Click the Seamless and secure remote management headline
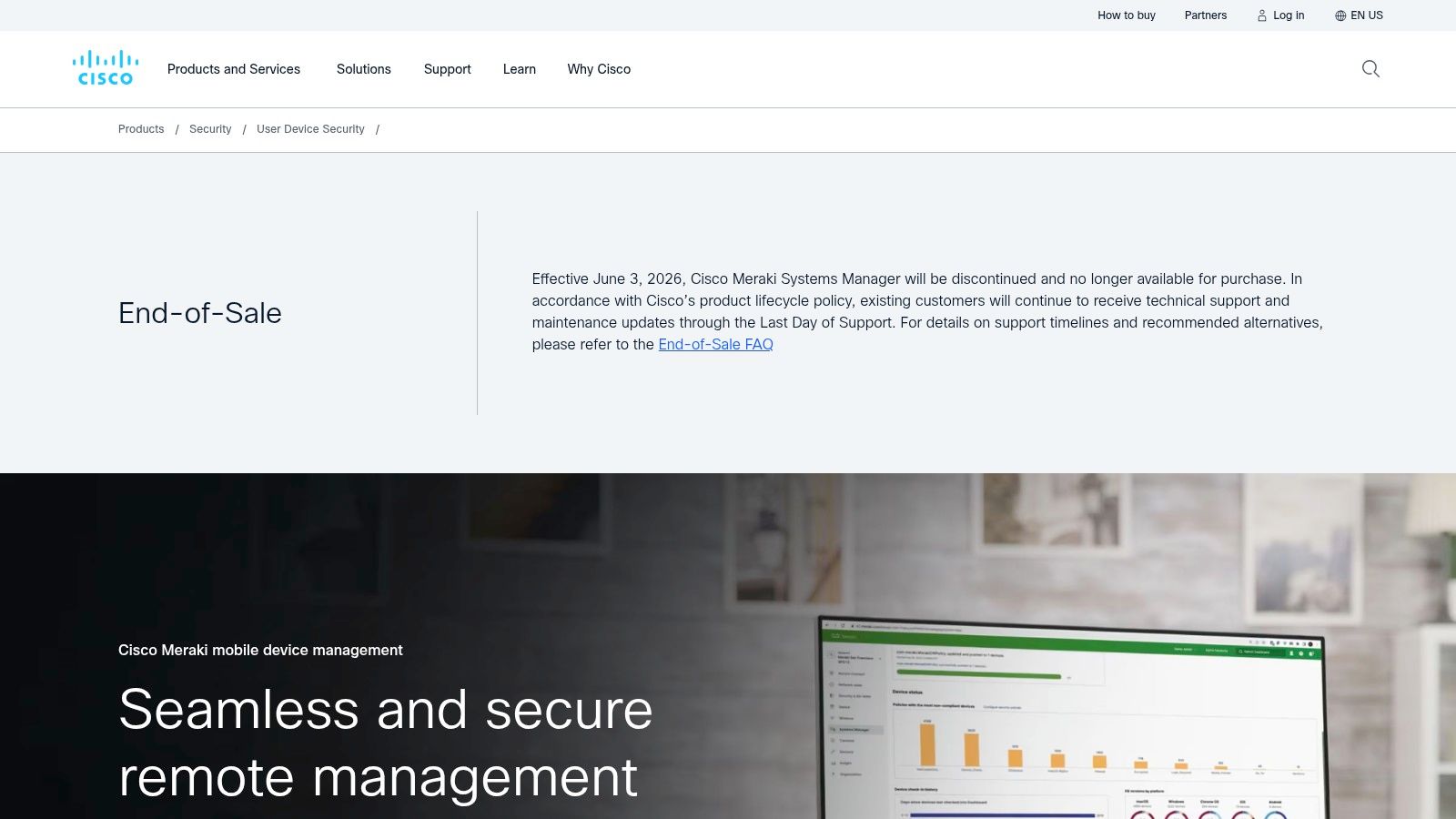This screenshot has width=1456, height=819. [385, 743]
